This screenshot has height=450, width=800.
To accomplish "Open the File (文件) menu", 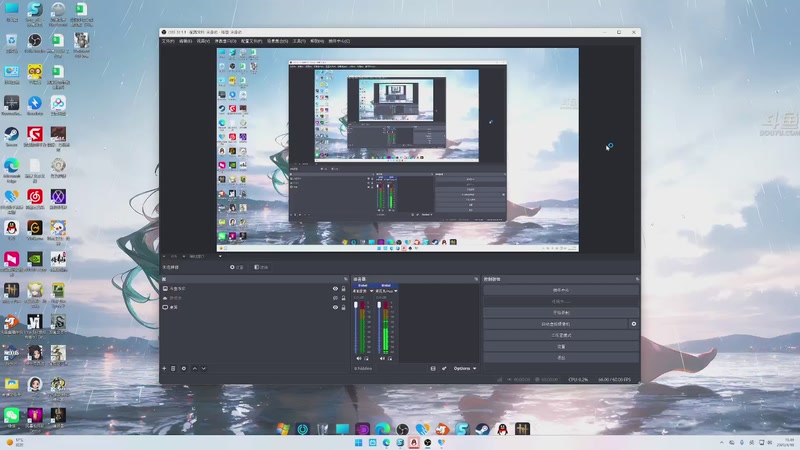I will [168, 41].
